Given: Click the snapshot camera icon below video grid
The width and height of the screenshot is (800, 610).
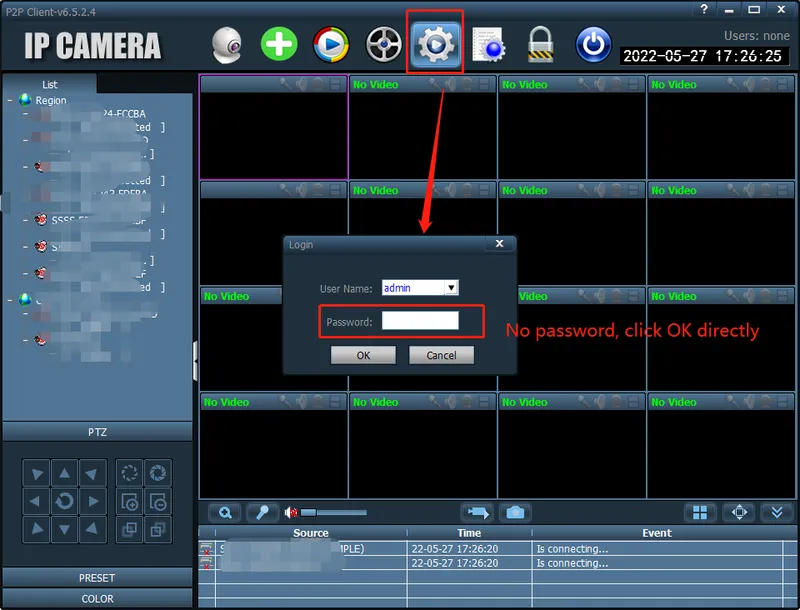Looking at the screenshot, I should click(x=514, y=512).
